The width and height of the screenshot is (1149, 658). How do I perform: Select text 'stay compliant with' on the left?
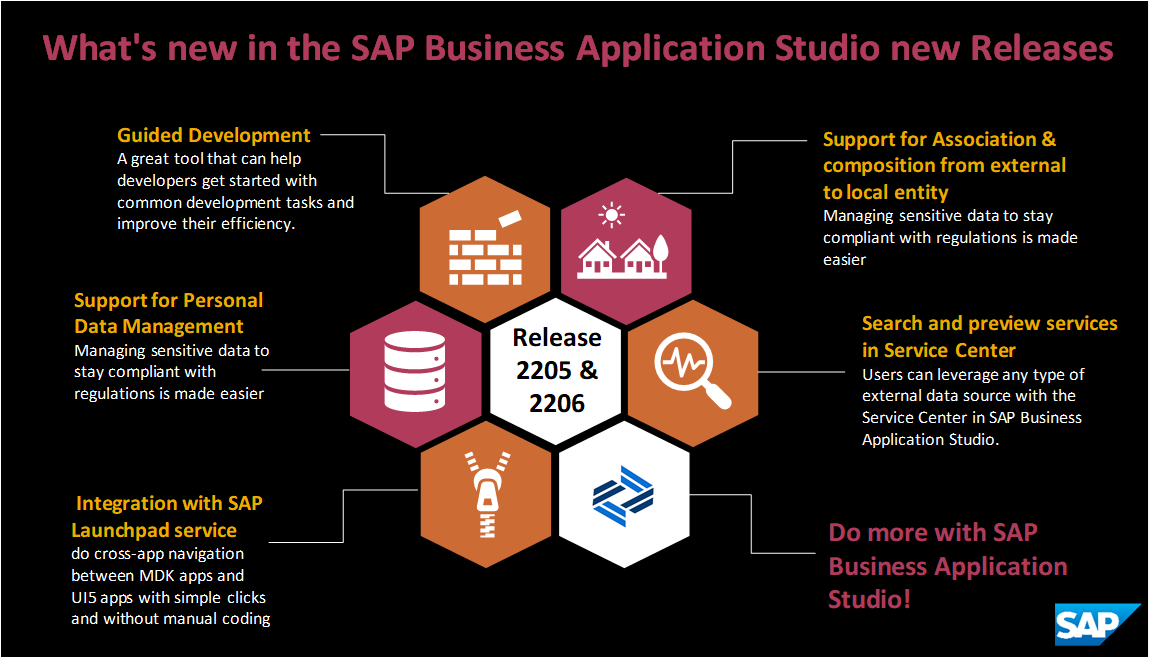point(145,372)
